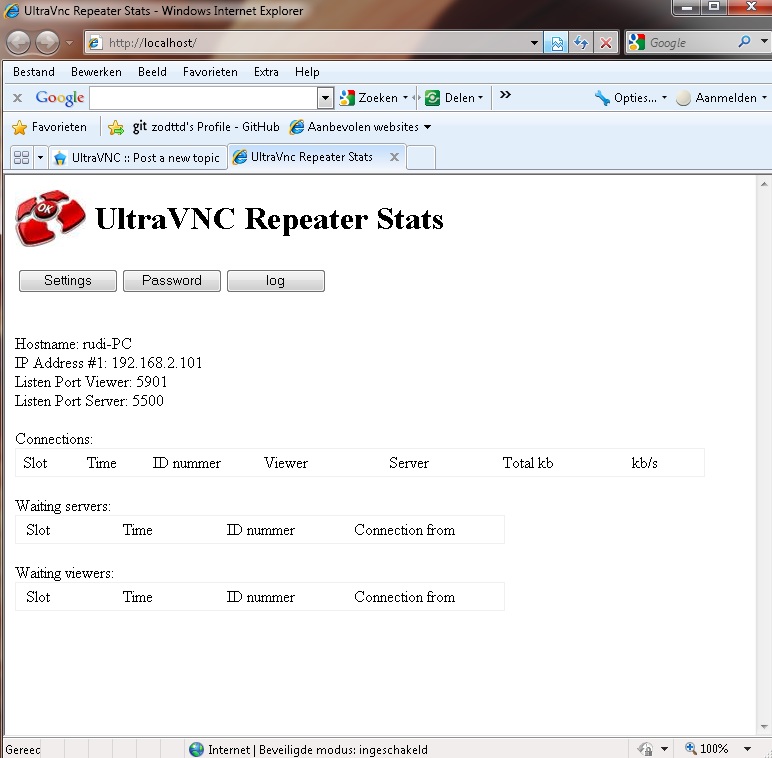Click Total kb column header in Connections
Viewport: 772px width, 758px height.
[x=528, y=463]
